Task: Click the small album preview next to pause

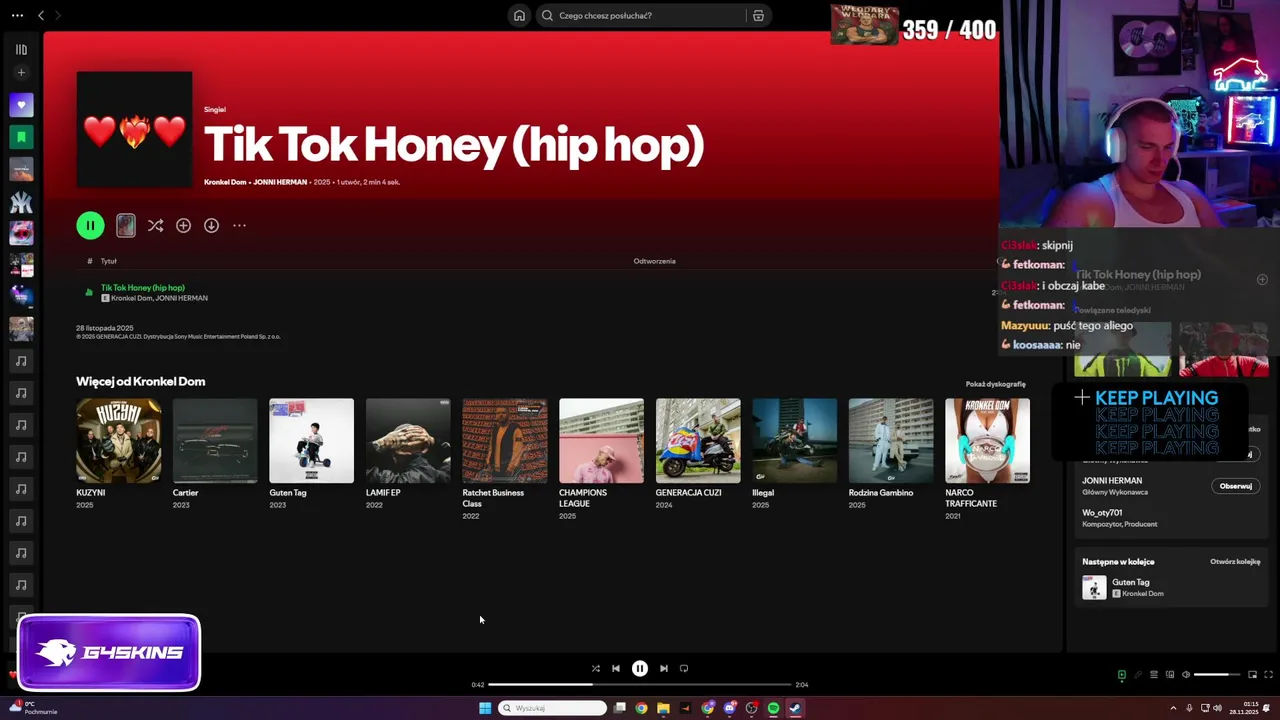Action: click(x=125, y=225)
